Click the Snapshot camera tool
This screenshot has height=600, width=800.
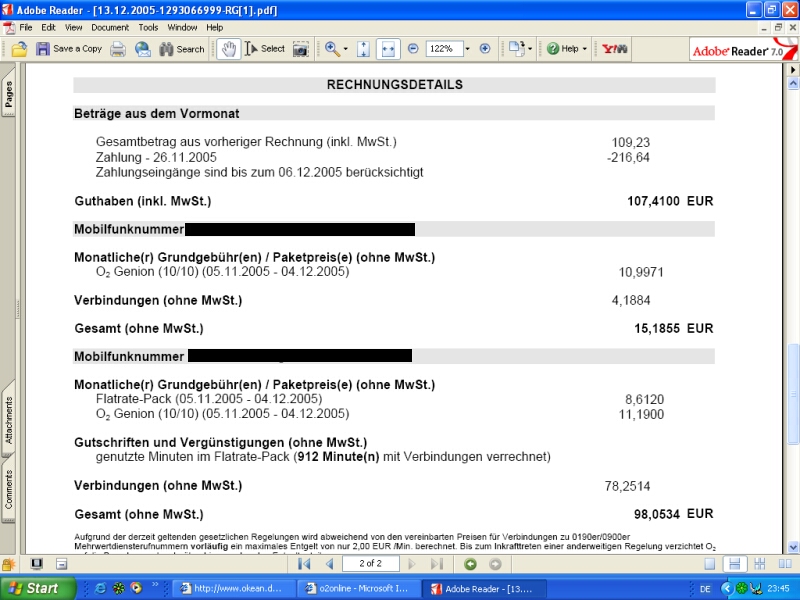(x=301, y=48)
